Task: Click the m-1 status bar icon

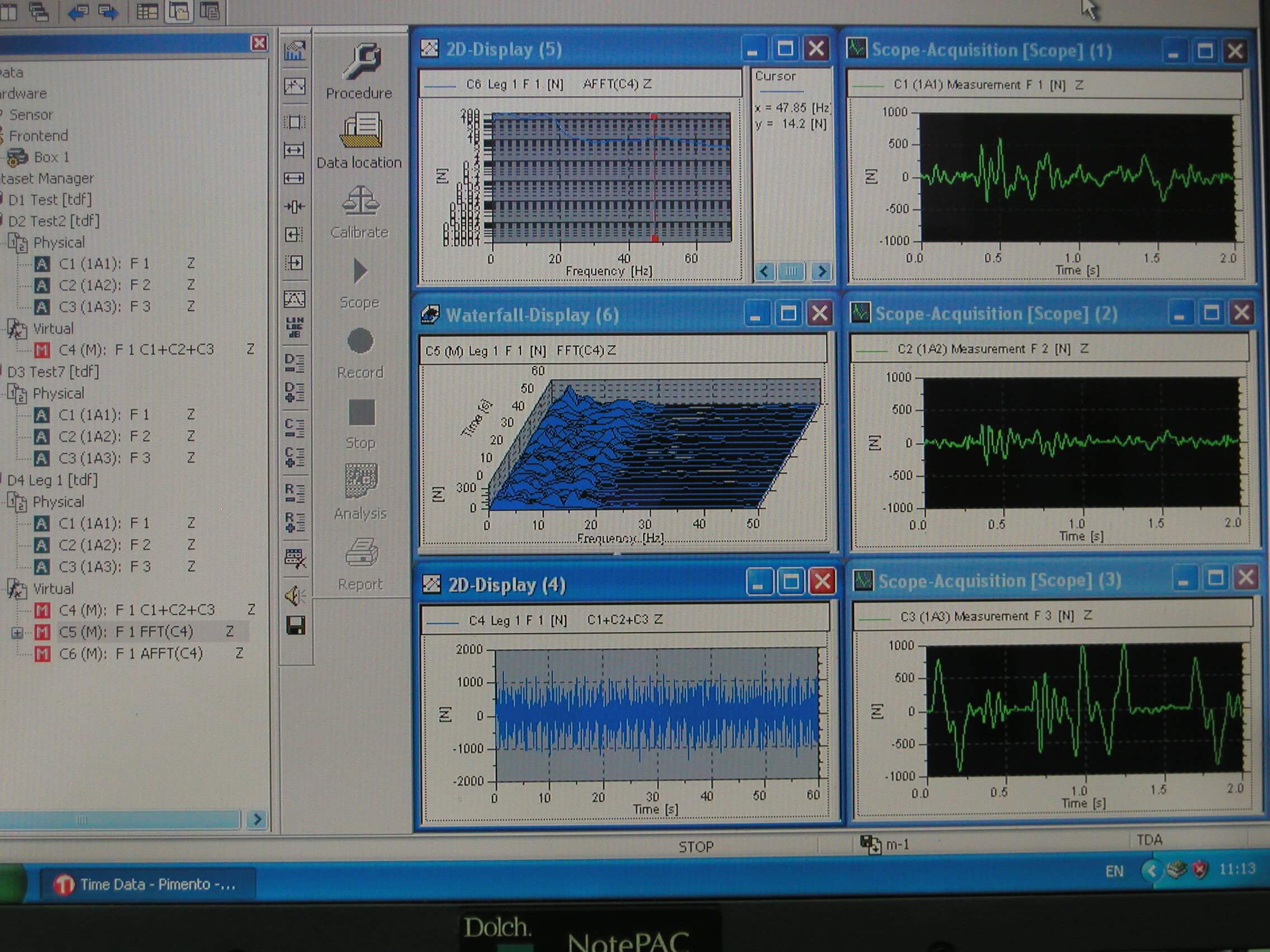Action: pyautogui.click(x=871, y=844)
